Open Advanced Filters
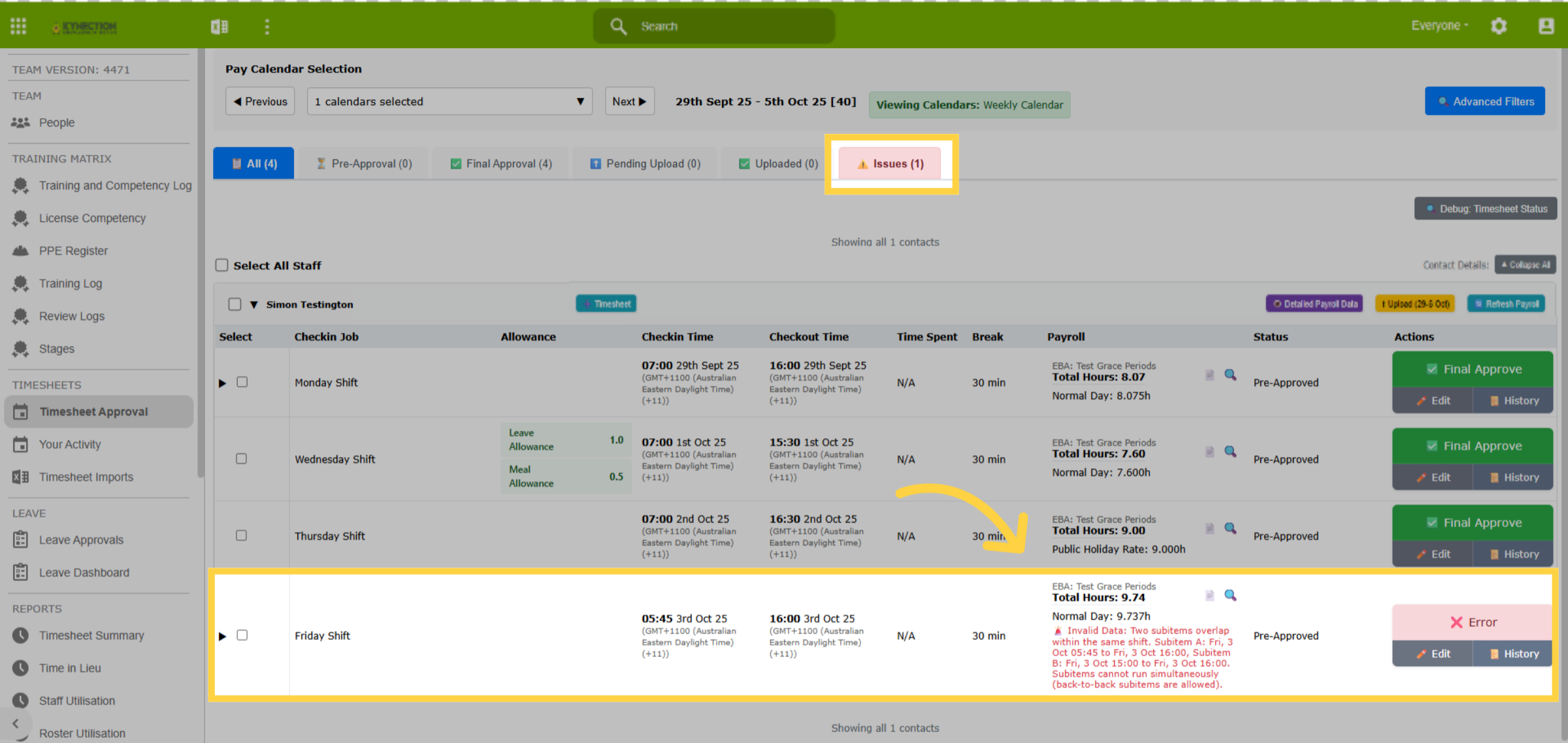Viewport: 1568px width, 743px height. pos(1485,101)
